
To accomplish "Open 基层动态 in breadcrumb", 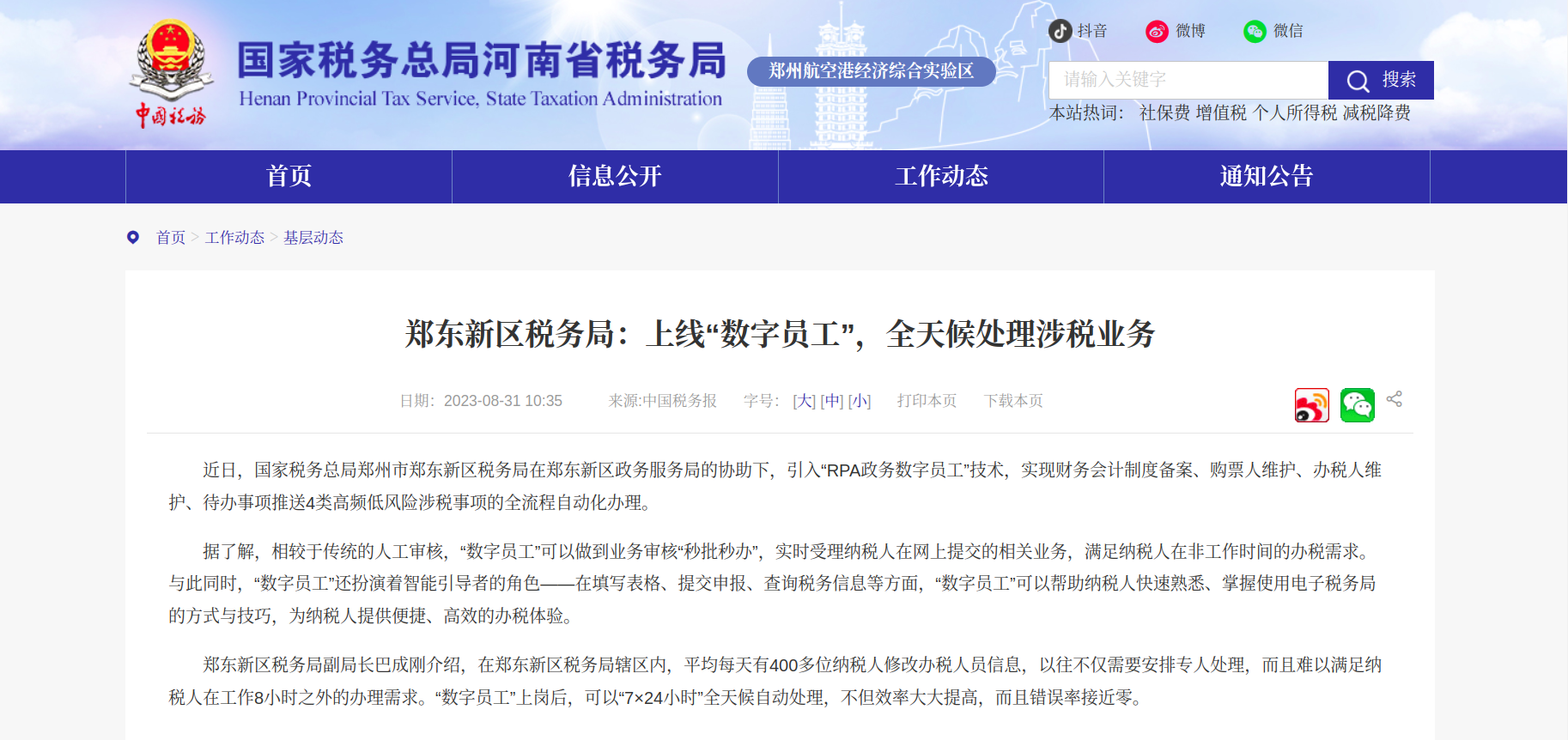I will (x=313, y=238).
